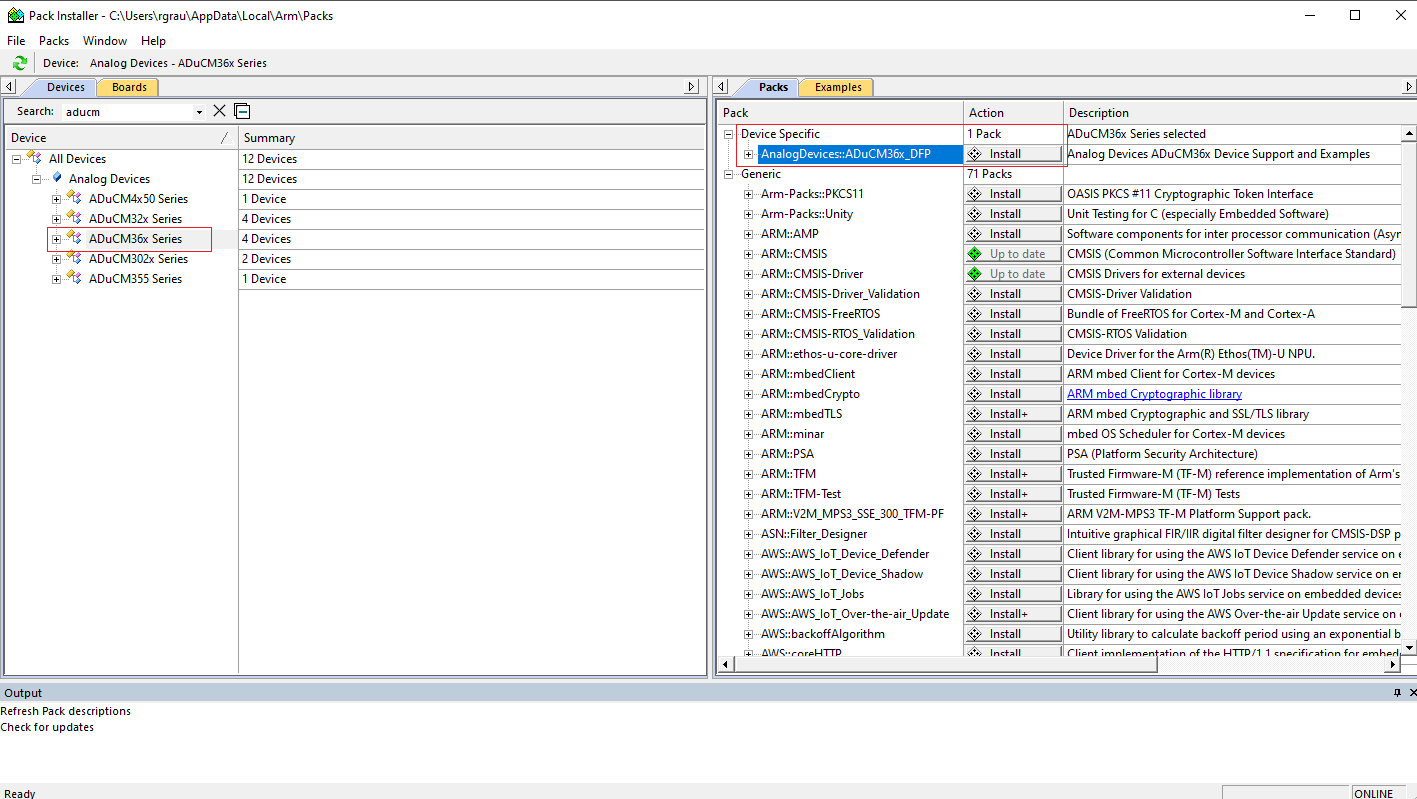Click the Action column header
The height and width of the screenshot is (799, 1417).
(x=1013, y=113)
